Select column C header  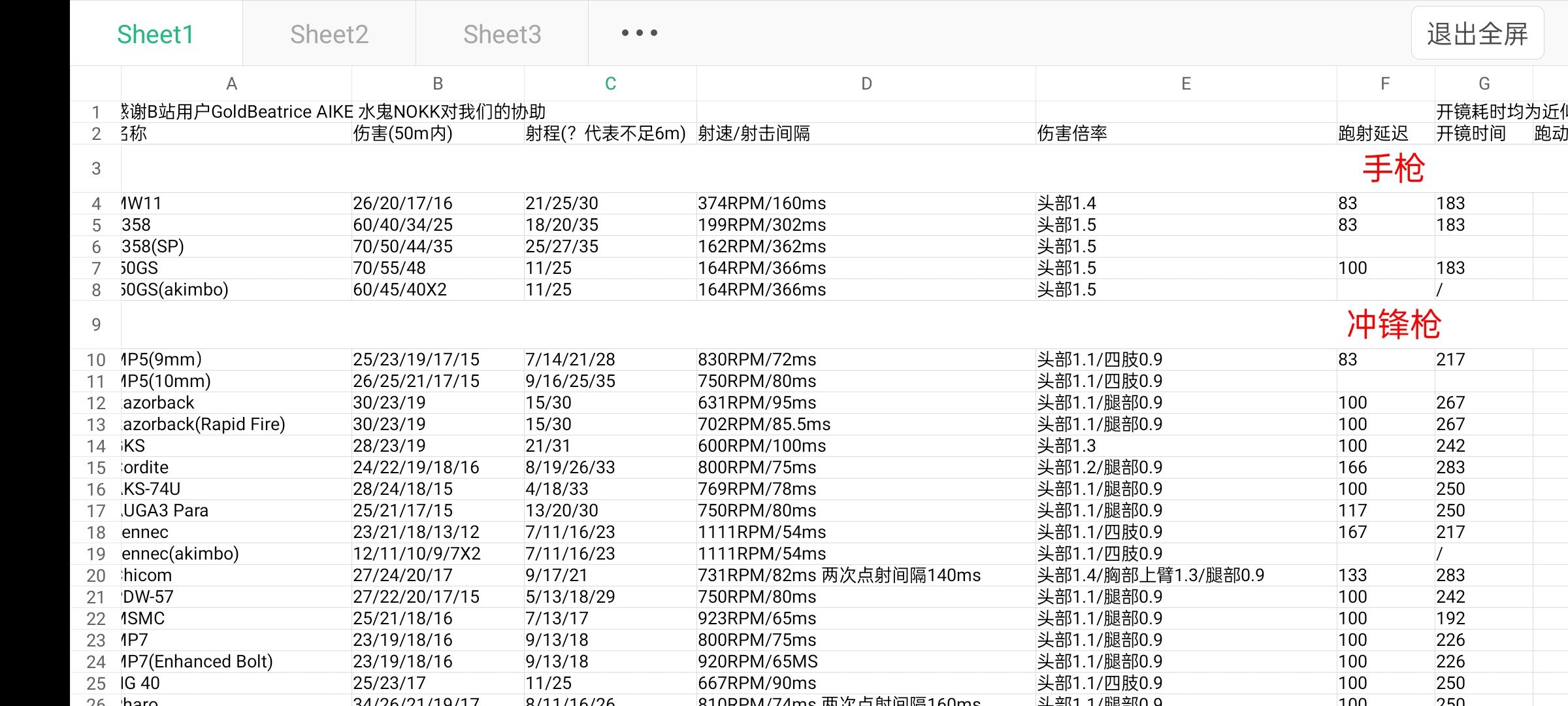pos(610,84)
